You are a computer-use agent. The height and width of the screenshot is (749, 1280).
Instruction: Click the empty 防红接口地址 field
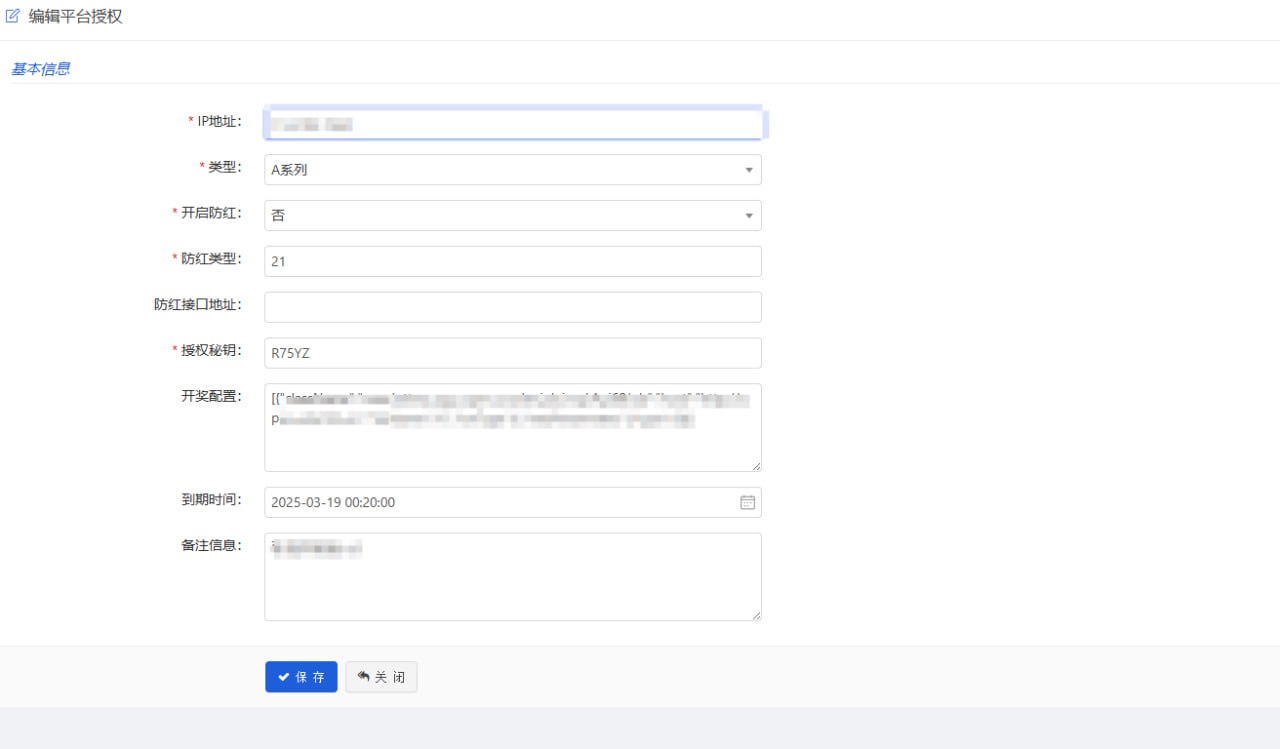click(x=512, y=307)
